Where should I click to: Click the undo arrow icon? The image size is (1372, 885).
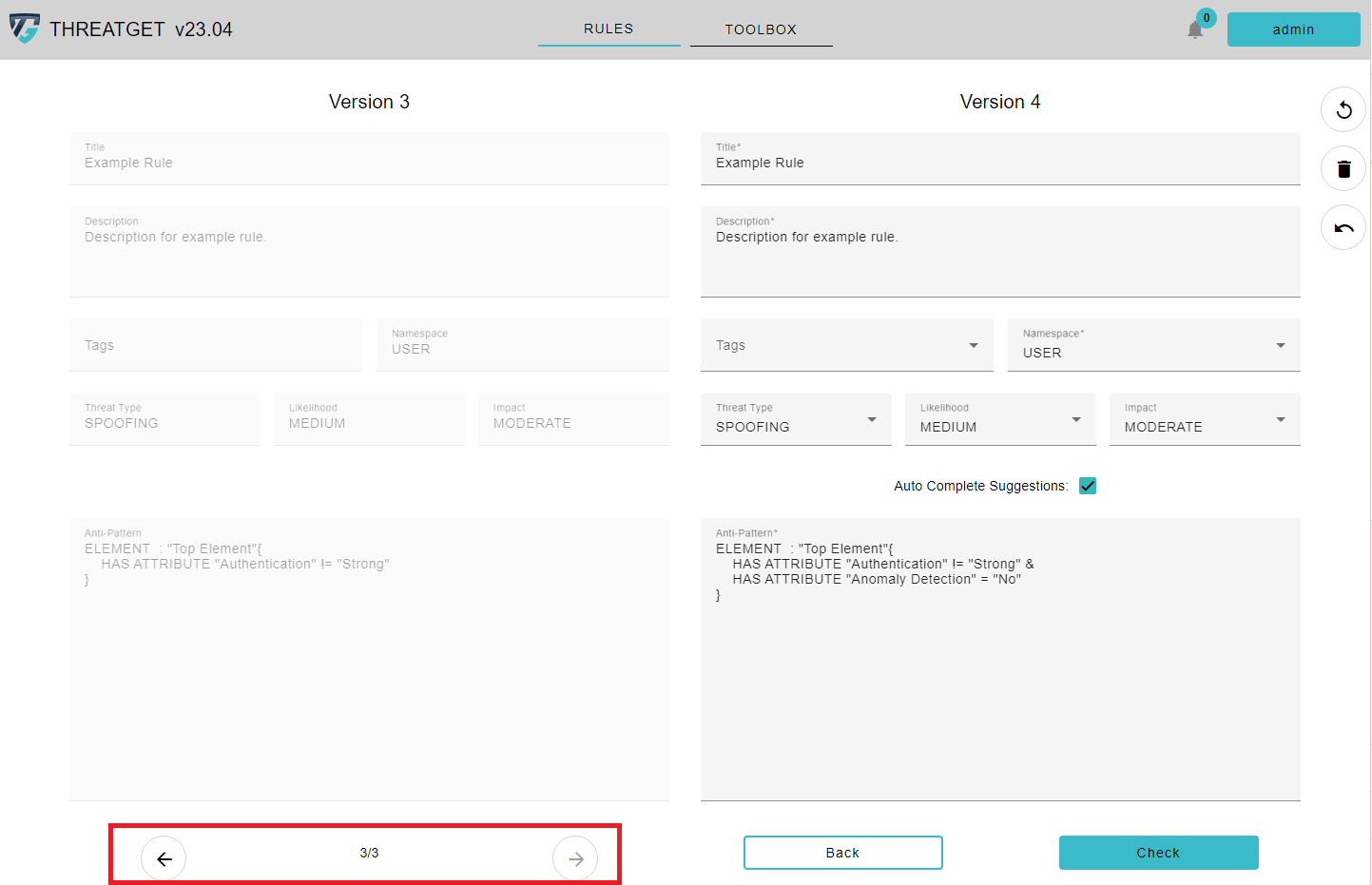click(x=1343, y=228)
